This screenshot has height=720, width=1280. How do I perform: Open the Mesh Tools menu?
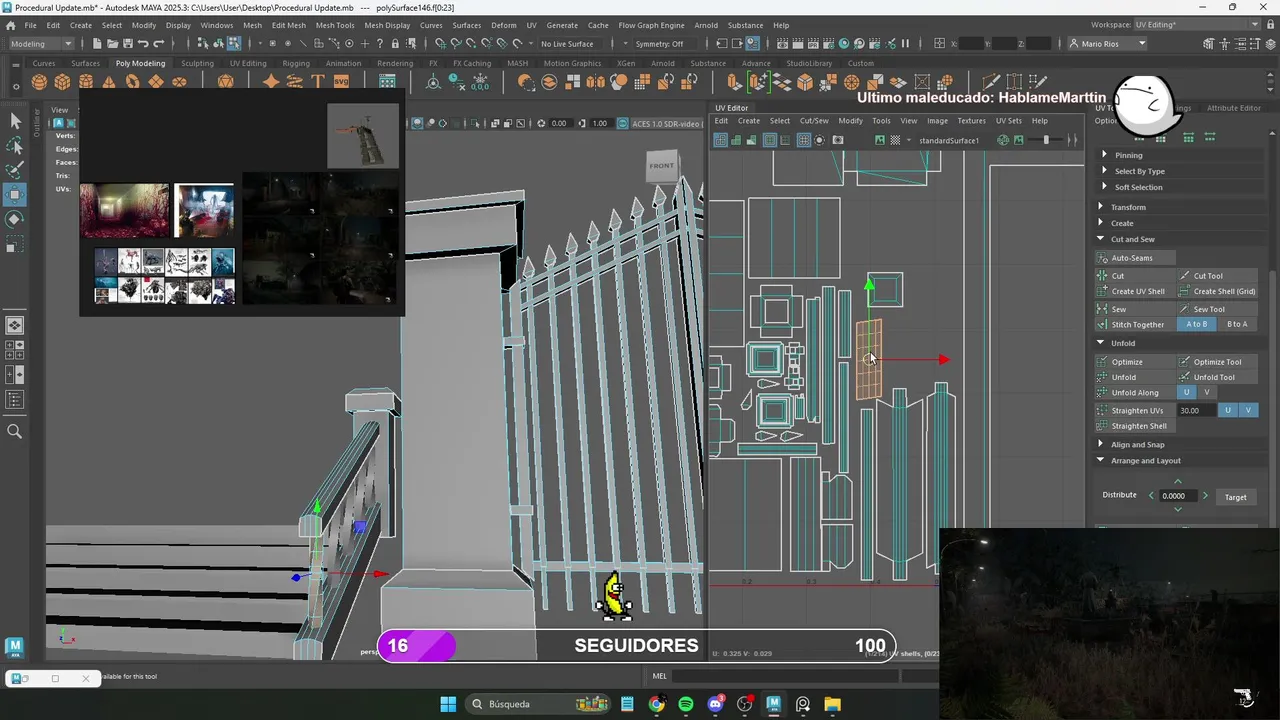point(335,25)
